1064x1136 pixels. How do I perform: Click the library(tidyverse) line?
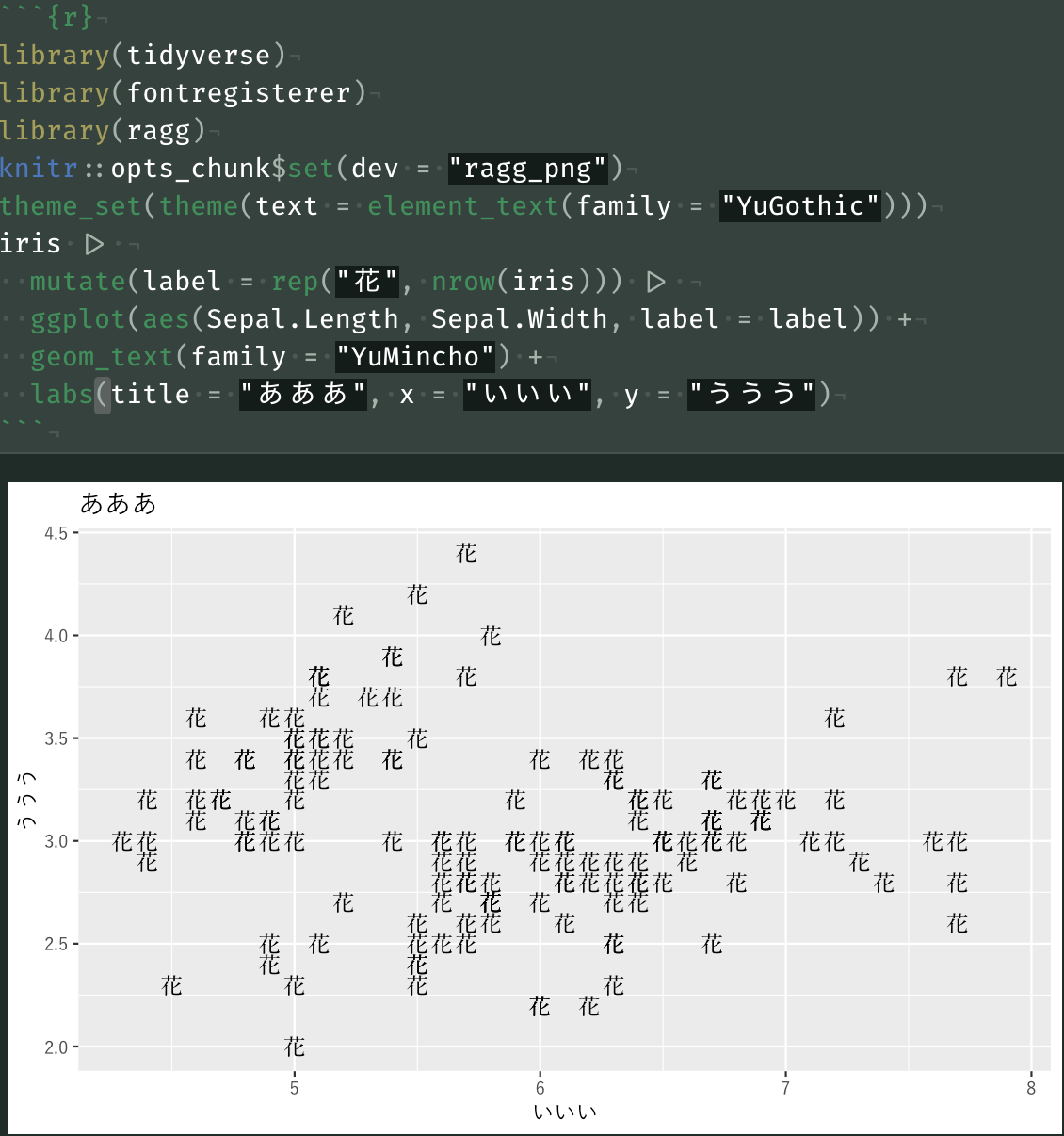click(143, 55)
